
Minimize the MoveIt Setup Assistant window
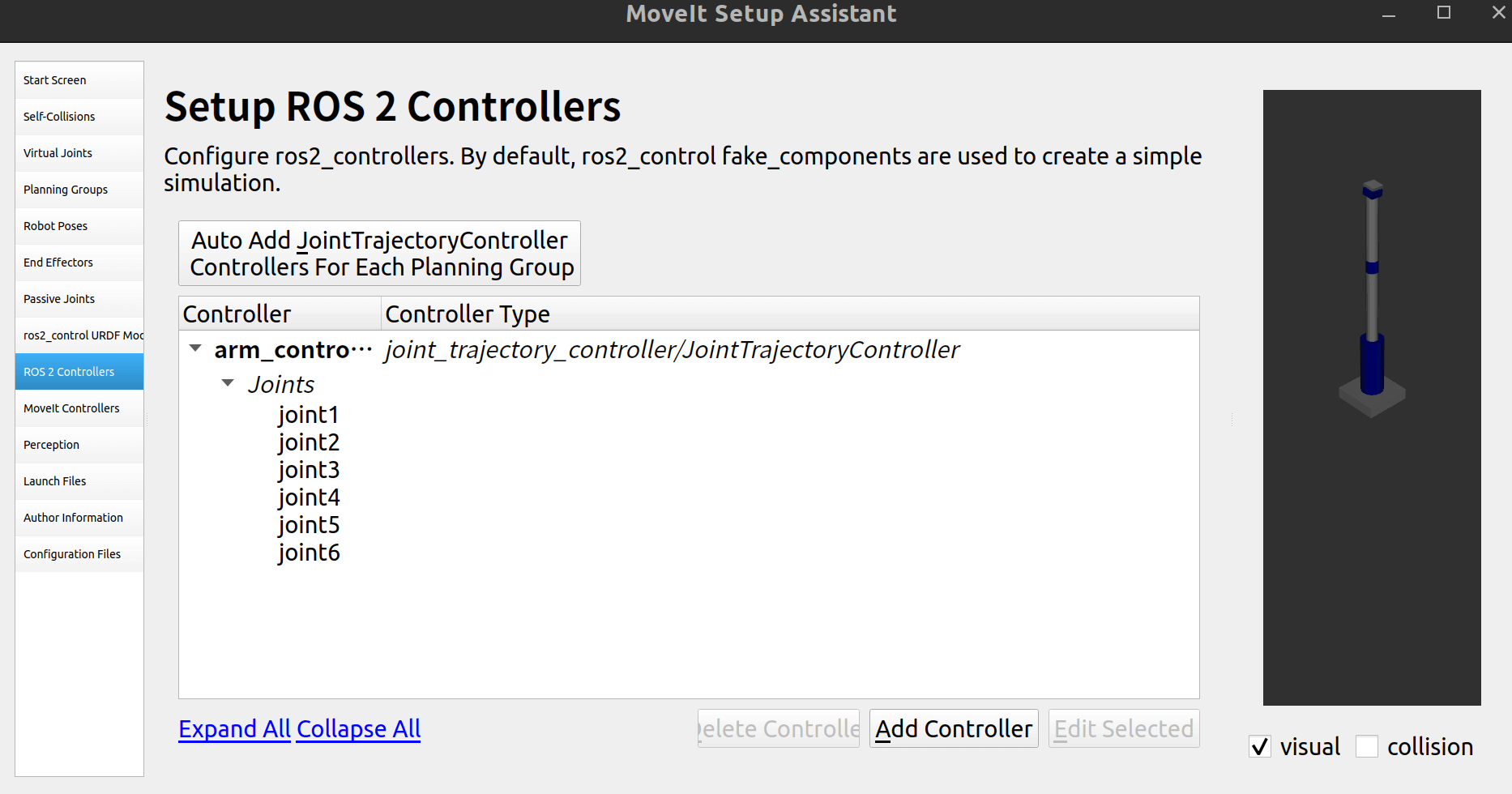point(1389,15)
